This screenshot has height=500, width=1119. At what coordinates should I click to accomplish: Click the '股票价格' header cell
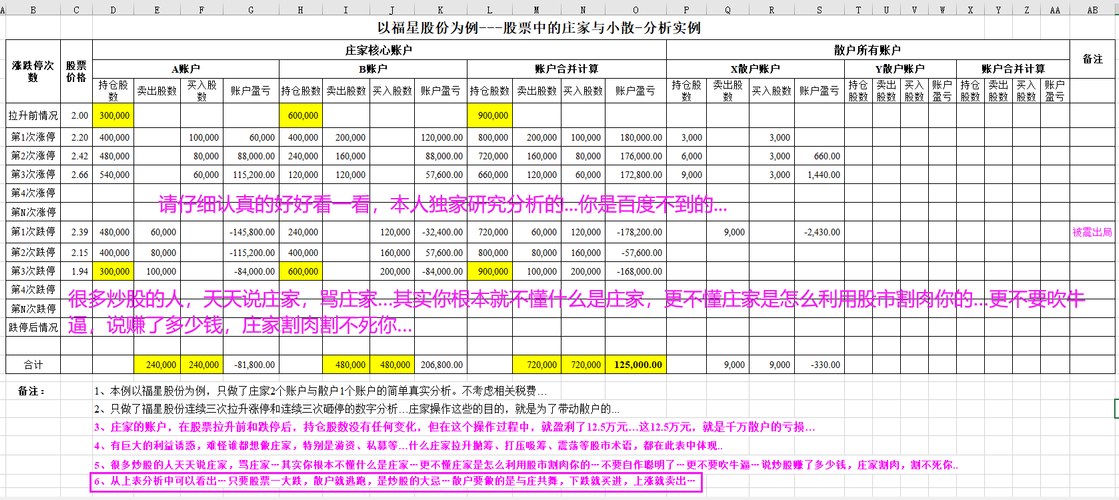(76, 72)
